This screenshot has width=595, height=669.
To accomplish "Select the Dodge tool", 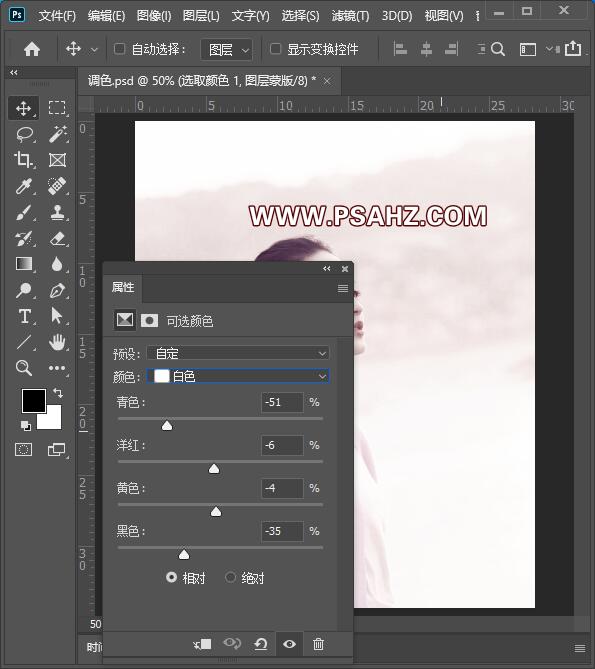I will pos(23,291).
